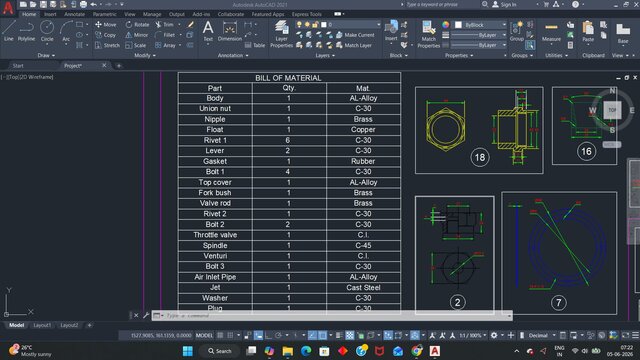The image size is (640, 360).
Task: Start the Dimension tool
Action: (230, 31)
